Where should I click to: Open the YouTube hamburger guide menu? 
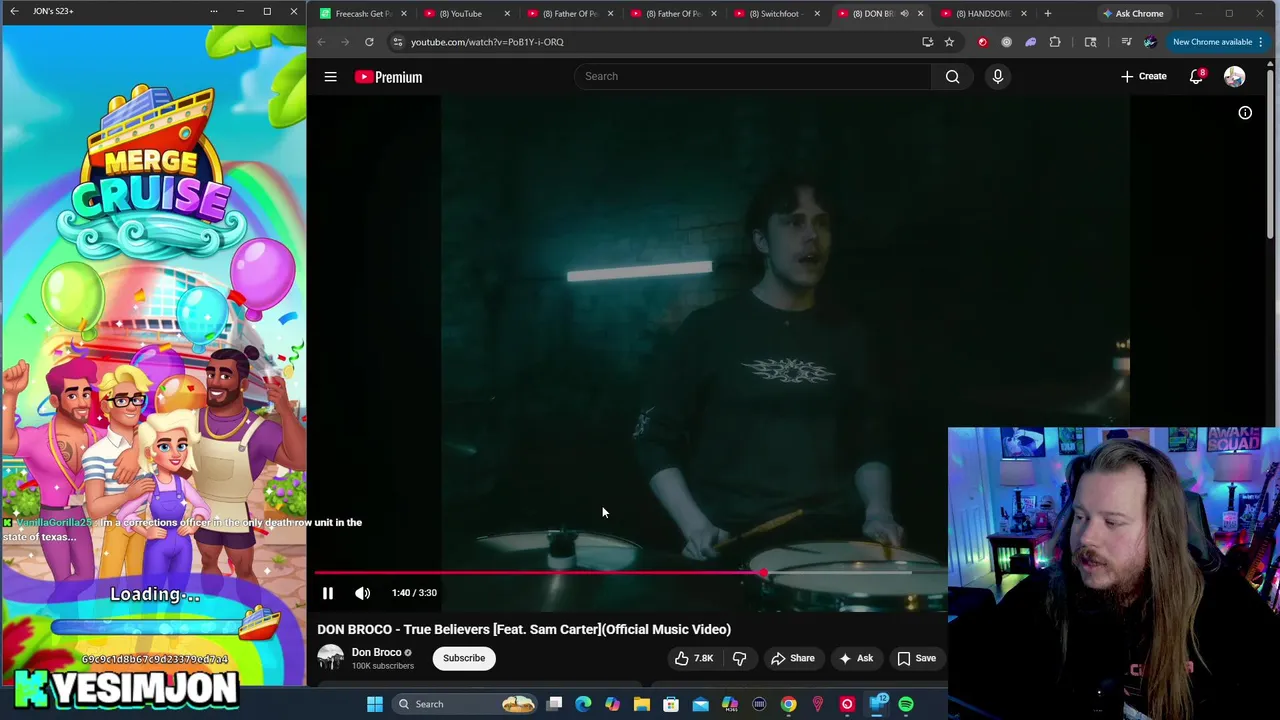330,76
